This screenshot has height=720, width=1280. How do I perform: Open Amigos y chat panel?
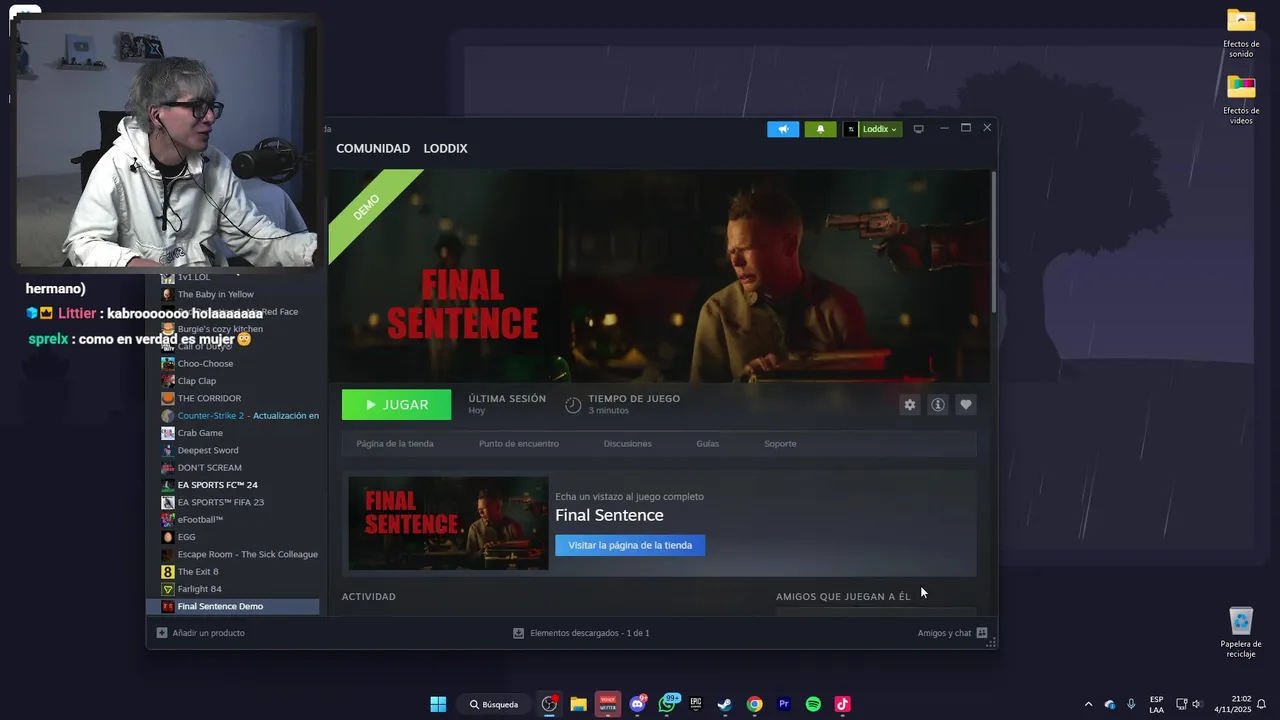[x=952, y=633]
